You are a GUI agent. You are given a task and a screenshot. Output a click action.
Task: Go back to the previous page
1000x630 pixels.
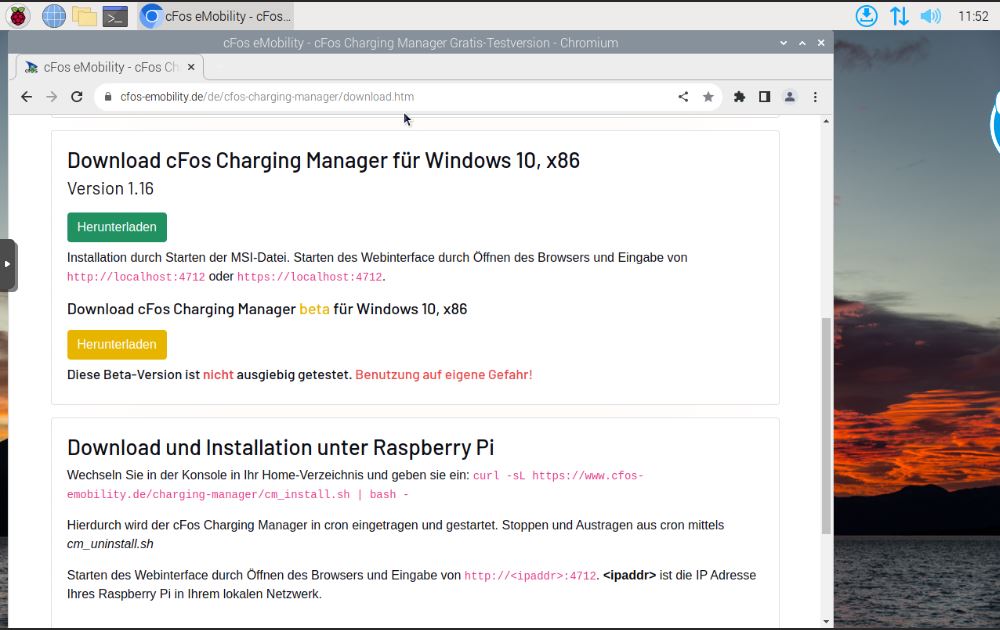26,97
